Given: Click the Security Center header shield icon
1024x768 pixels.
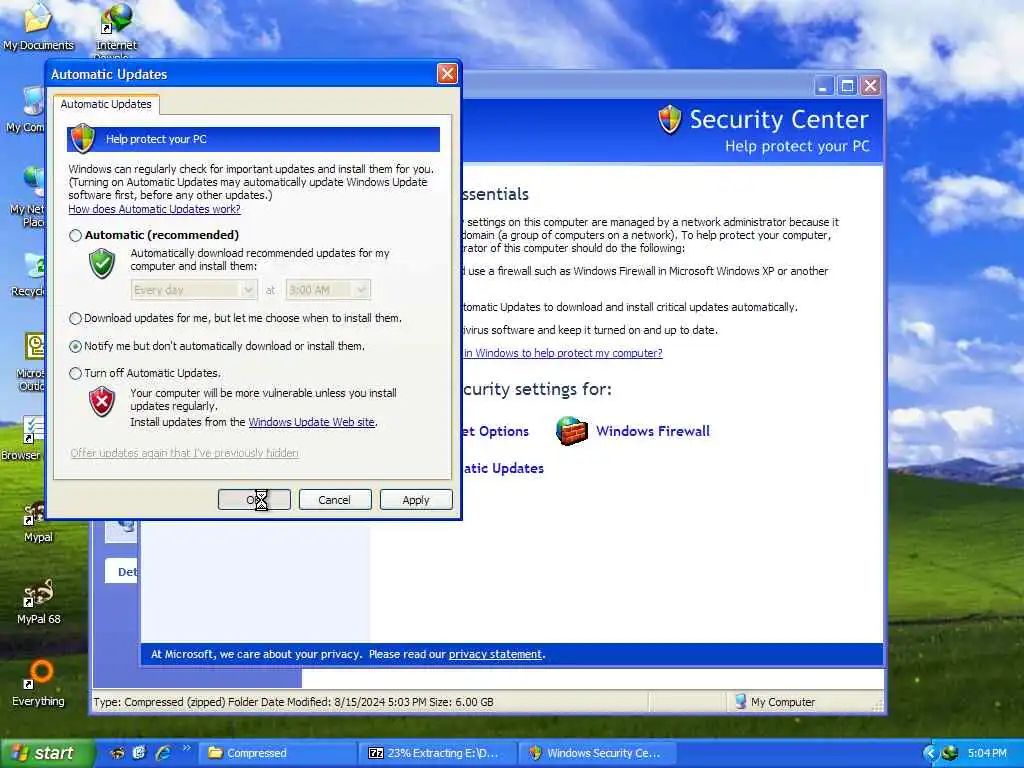Looking at the screenshot, I should point(670,120).
